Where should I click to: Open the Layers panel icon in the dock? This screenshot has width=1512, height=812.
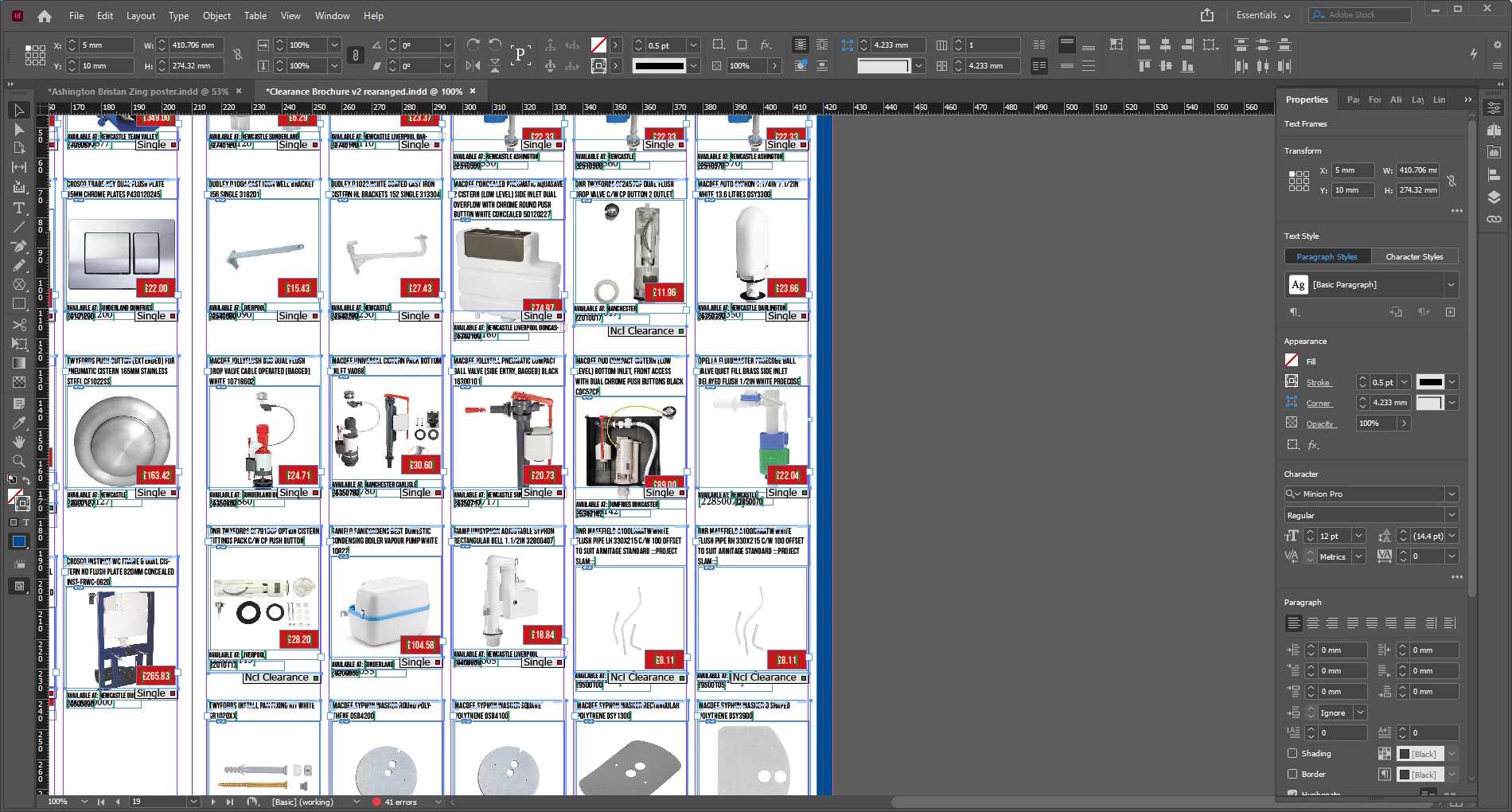[1494, 197]
